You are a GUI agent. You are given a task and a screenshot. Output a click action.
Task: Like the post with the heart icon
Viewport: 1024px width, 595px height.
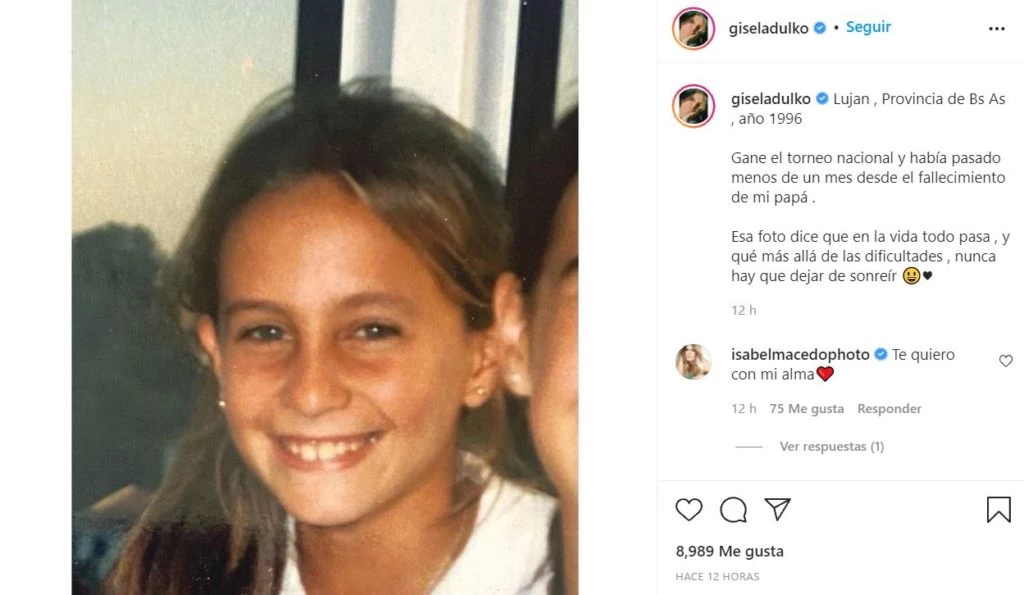pyautogui.click(x=688, y=509)
